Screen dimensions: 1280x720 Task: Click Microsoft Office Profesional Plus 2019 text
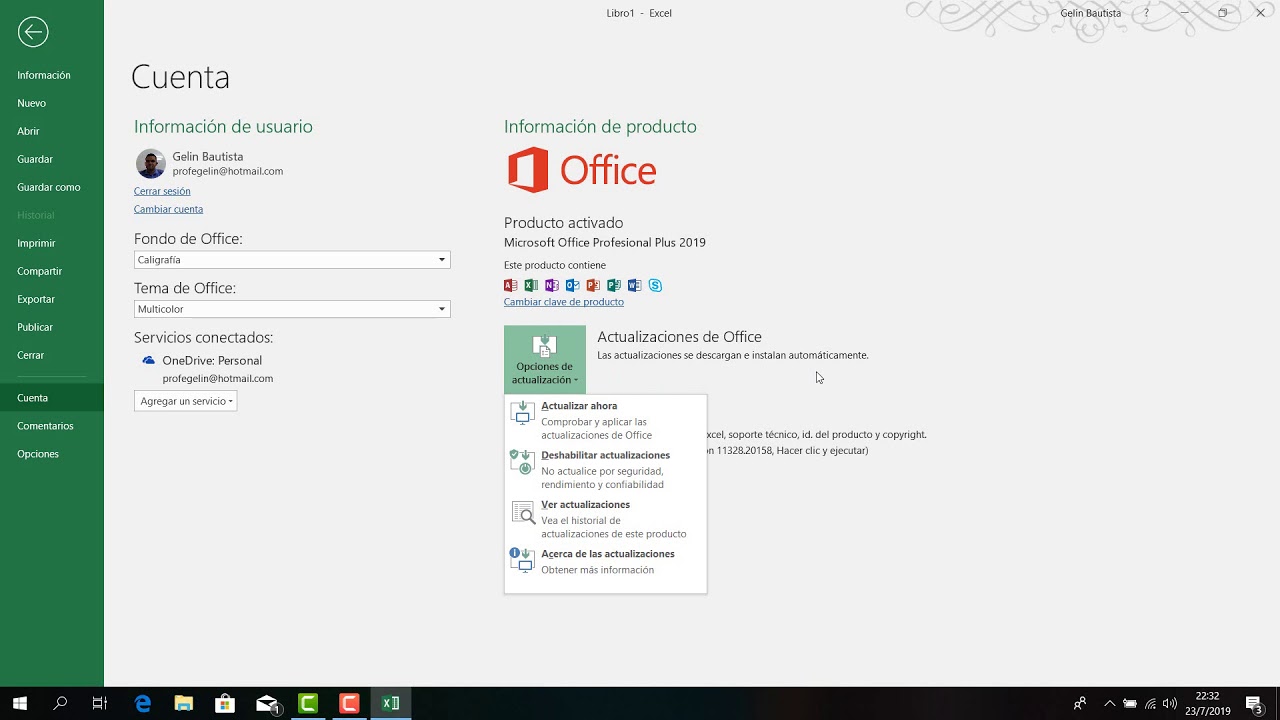pos(605,242)
